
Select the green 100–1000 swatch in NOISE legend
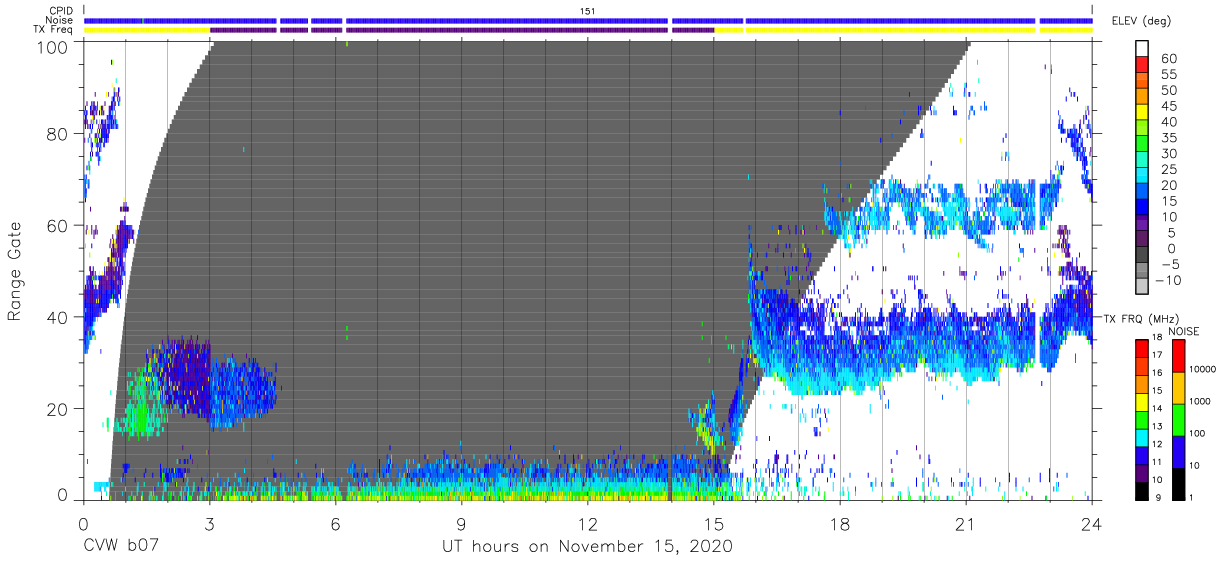click(1179, 419)
